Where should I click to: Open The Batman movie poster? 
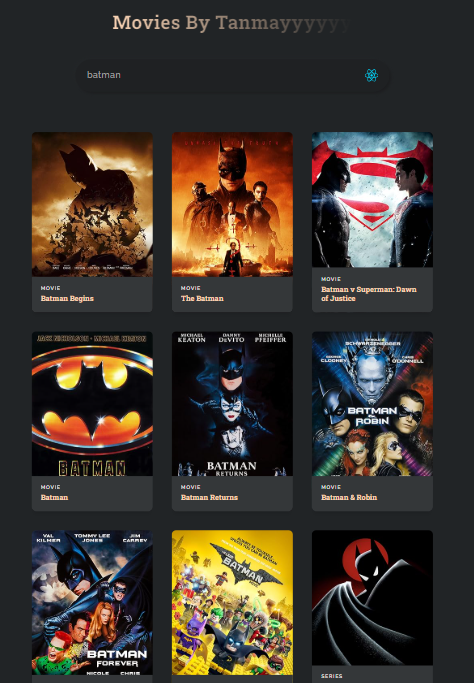tap(232, 204)
